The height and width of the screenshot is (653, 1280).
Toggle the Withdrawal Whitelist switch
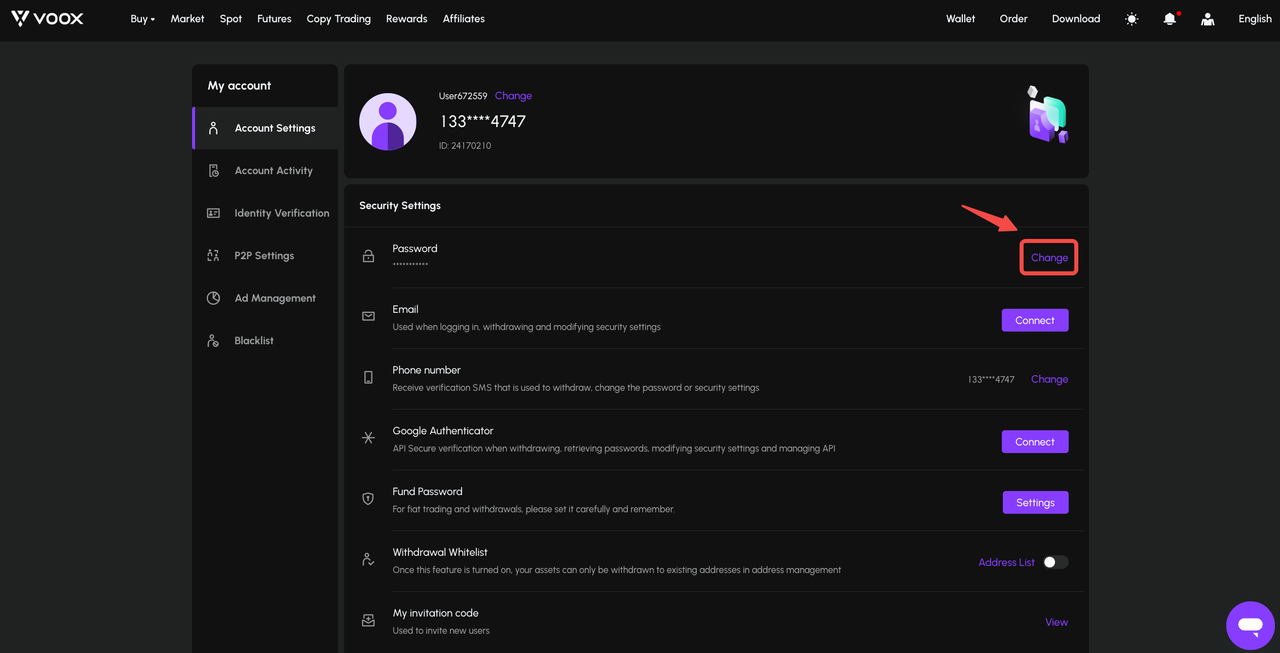tap(1055, 562)
